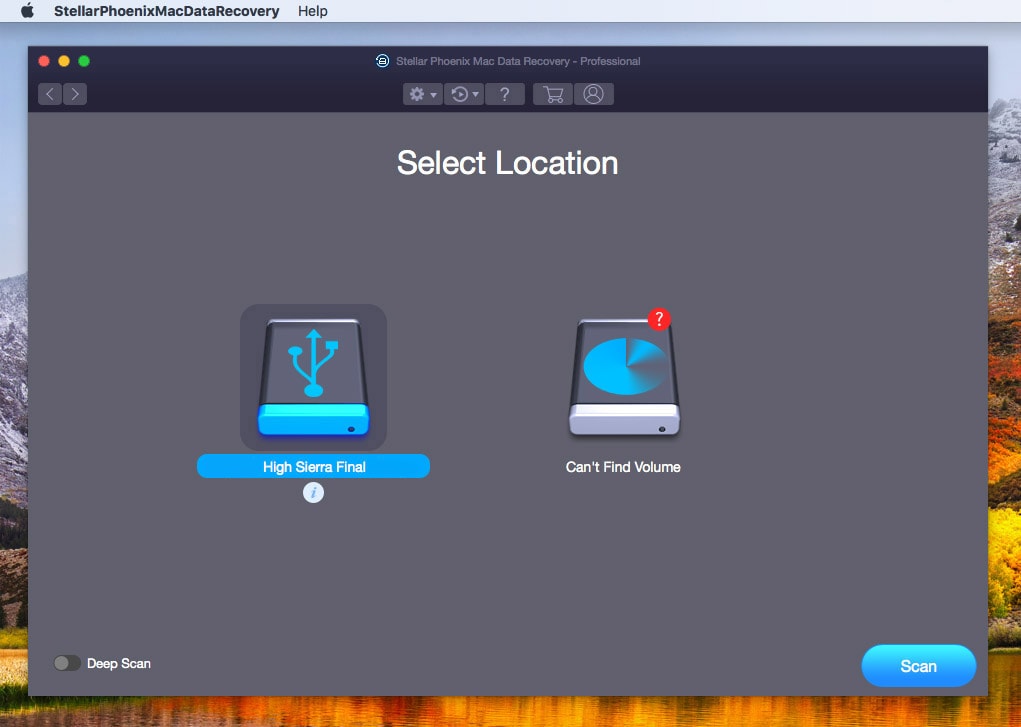Click the shopping cart purchase icon
Image resolution: width=1021 pixels, height=727 pixels.
tap(552, 93)
